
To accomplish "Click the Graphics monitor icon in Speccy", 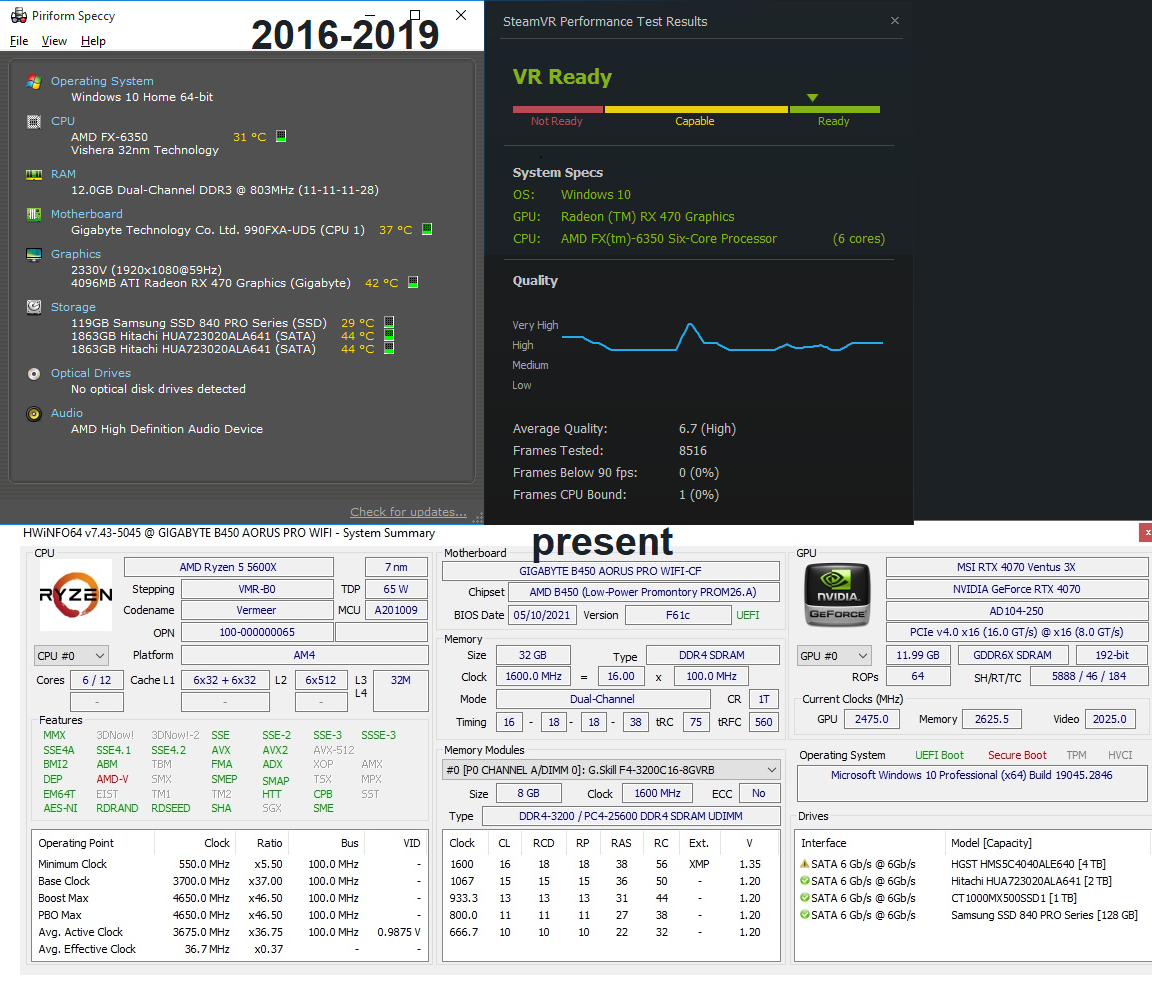I will [34, 254].
